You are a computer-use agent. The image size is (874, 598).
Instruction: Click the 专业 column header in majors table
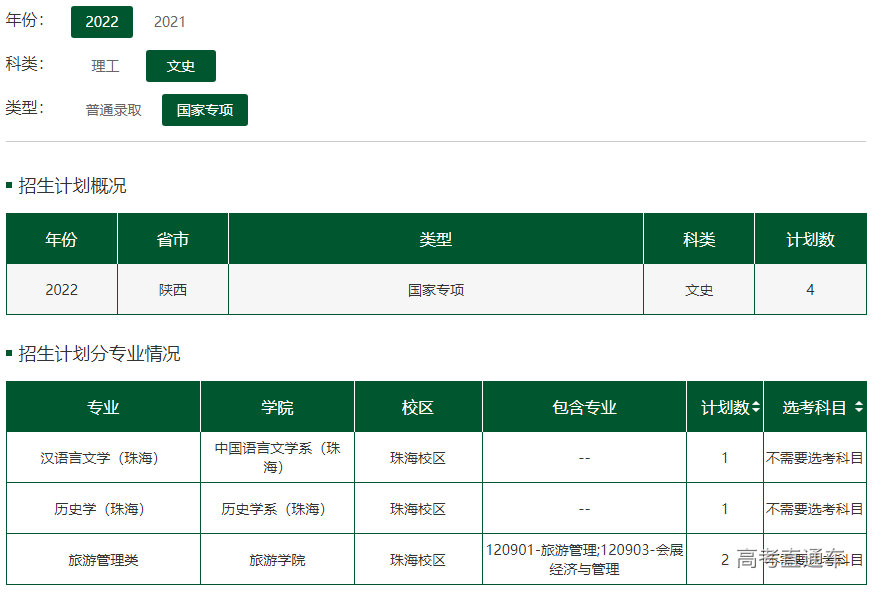pos(103,407)
